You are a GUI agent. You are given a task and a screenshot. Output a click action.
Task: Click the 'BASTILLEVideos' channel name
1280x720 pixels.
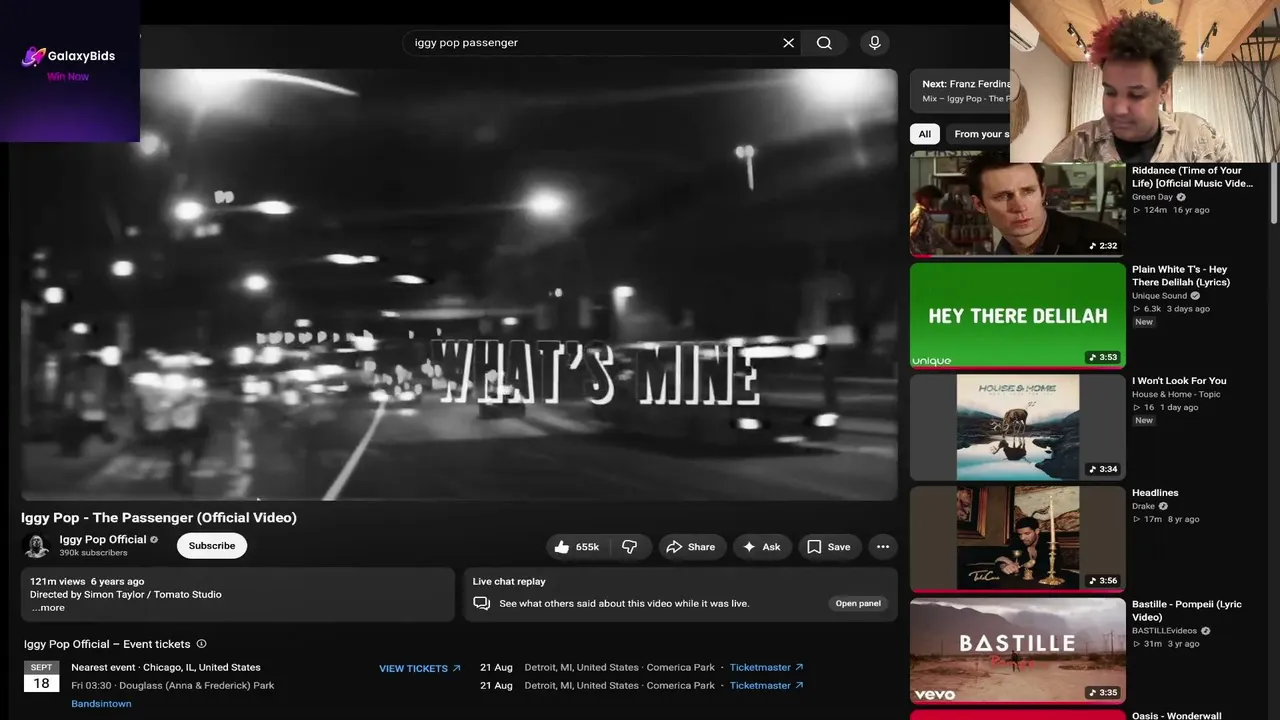(x=1165, y=631)
